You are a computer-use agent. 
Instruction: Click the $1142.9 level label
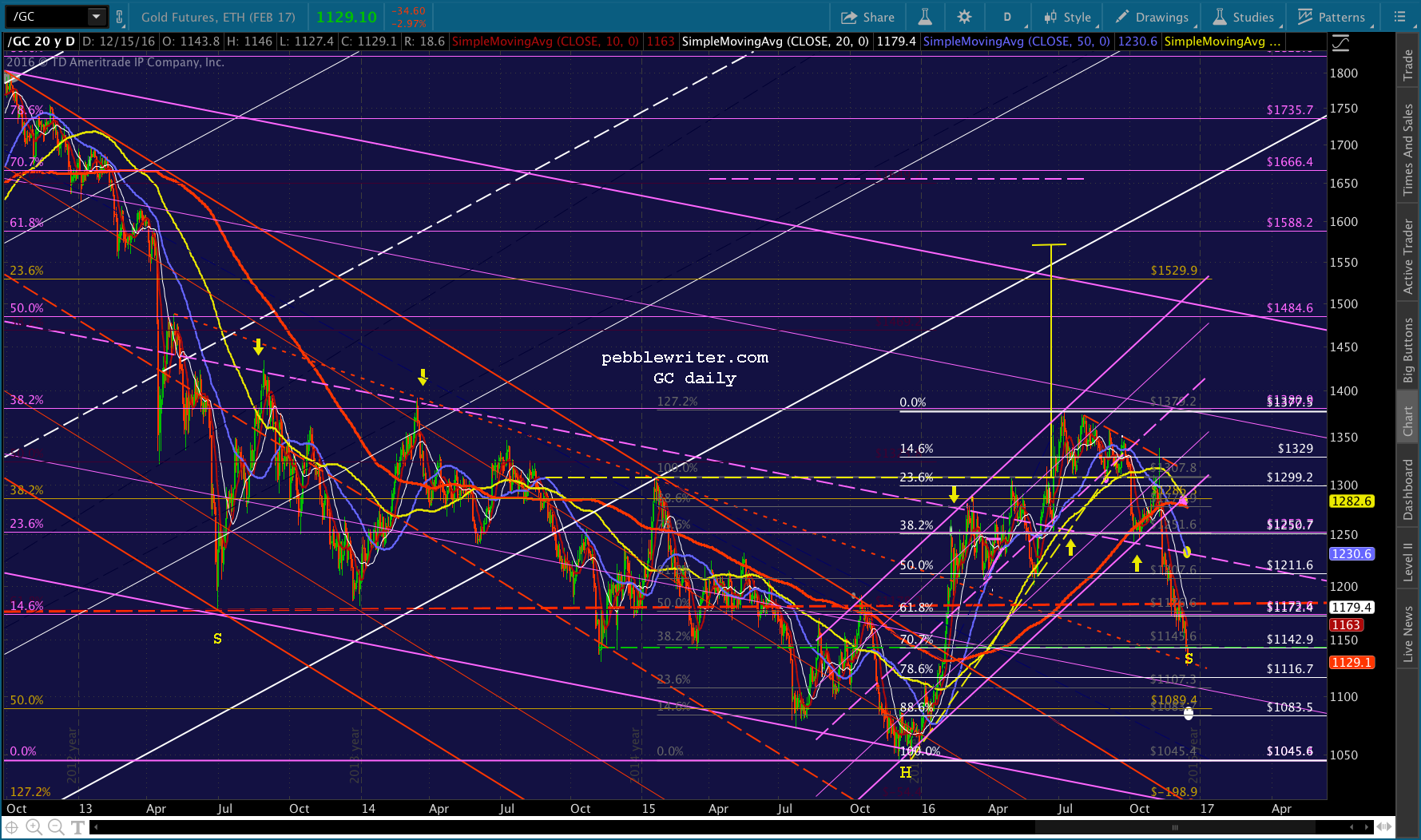pyautogui.click(x=1289, y=640)
